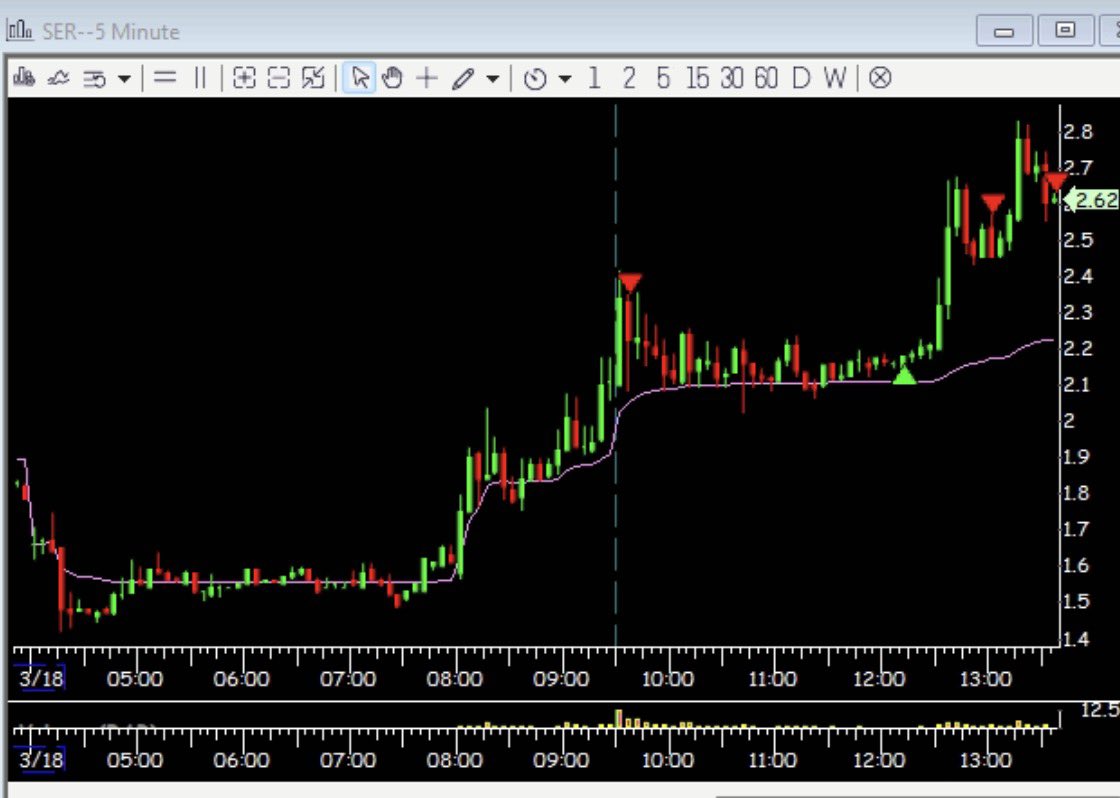The width and height of the screenshot is (1120, 798).
Task: Click the 3/18 date label on volume panel axis
Action: click(41, 759)
